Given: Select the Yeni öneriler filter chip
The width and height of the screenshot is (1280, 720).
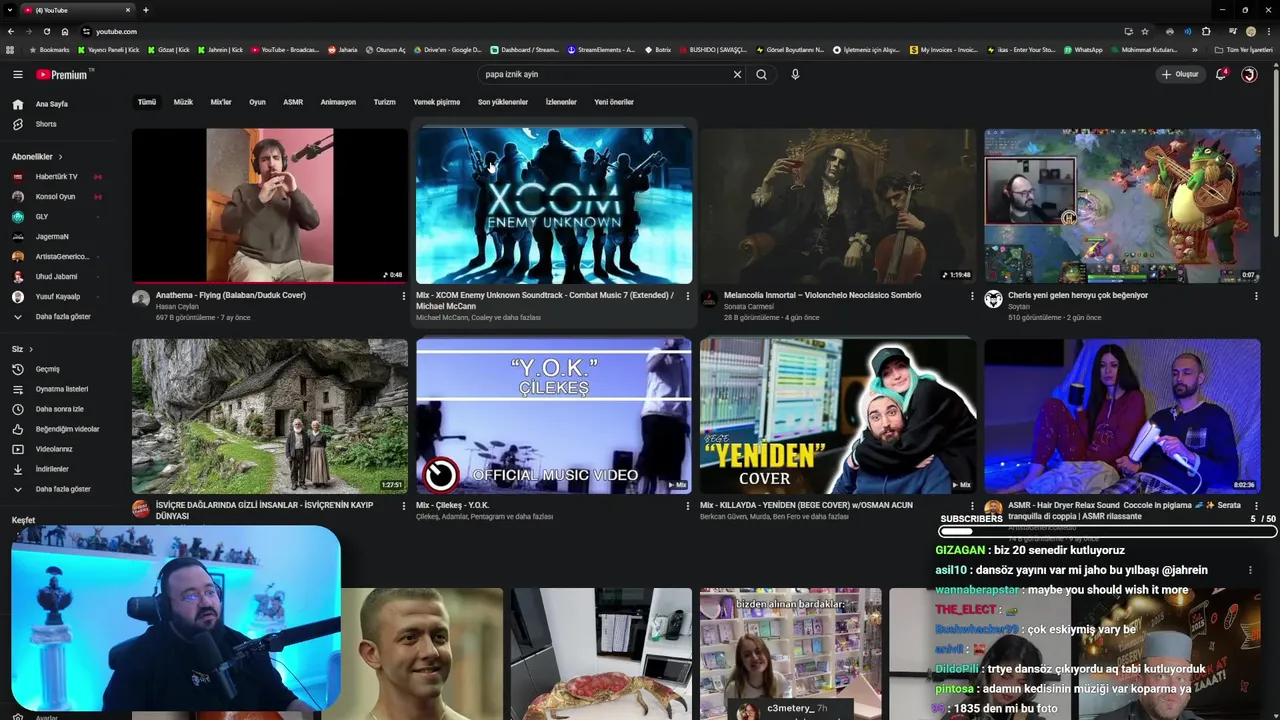Looking at the screenshot, I should point(614,102).
